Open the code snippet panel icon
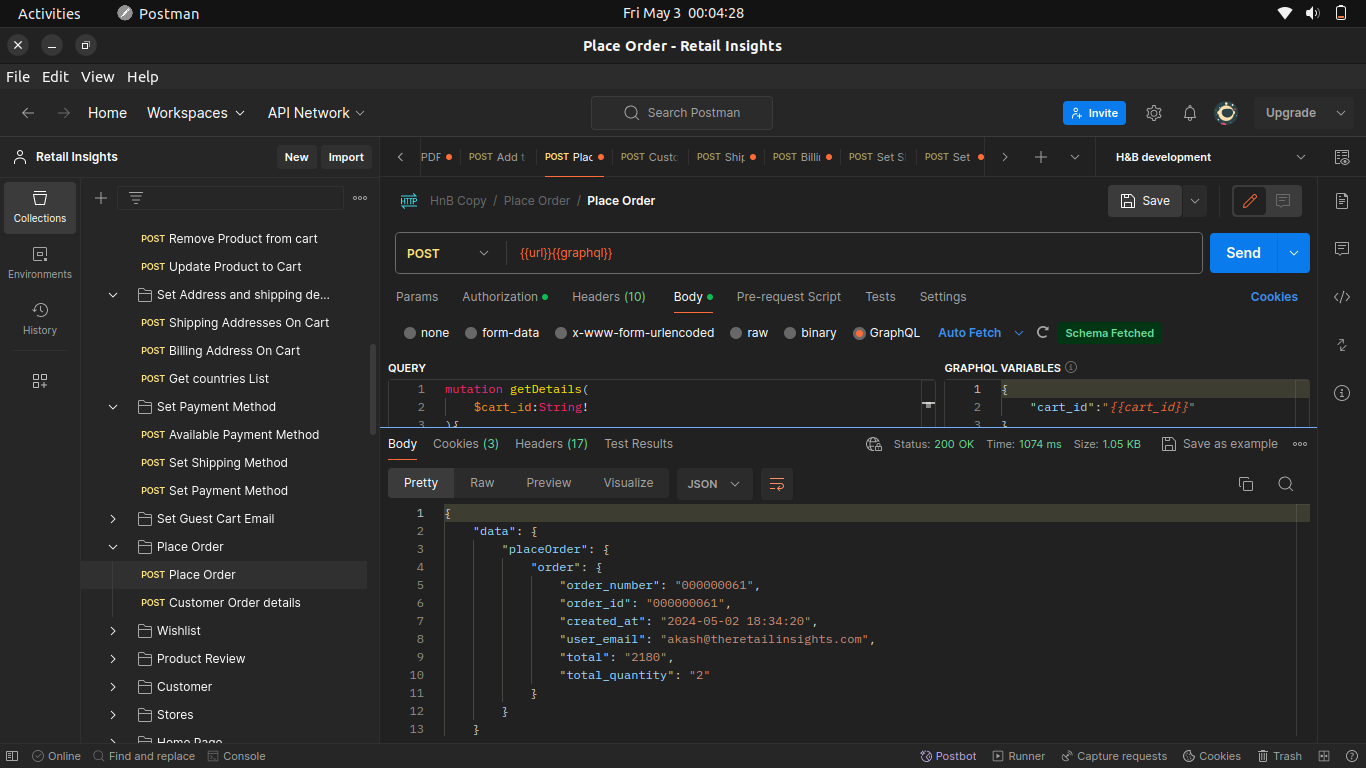1366x768 pixels. pyautogui.click(x=1342, y=297)
